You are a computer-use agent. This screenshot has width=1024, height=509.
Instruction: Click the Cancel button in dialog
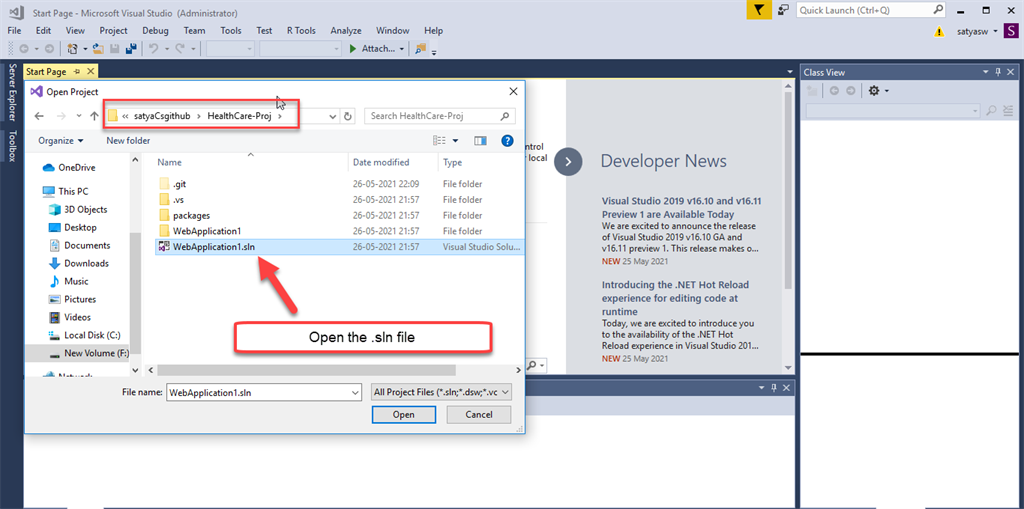click(x=479, y=414)
